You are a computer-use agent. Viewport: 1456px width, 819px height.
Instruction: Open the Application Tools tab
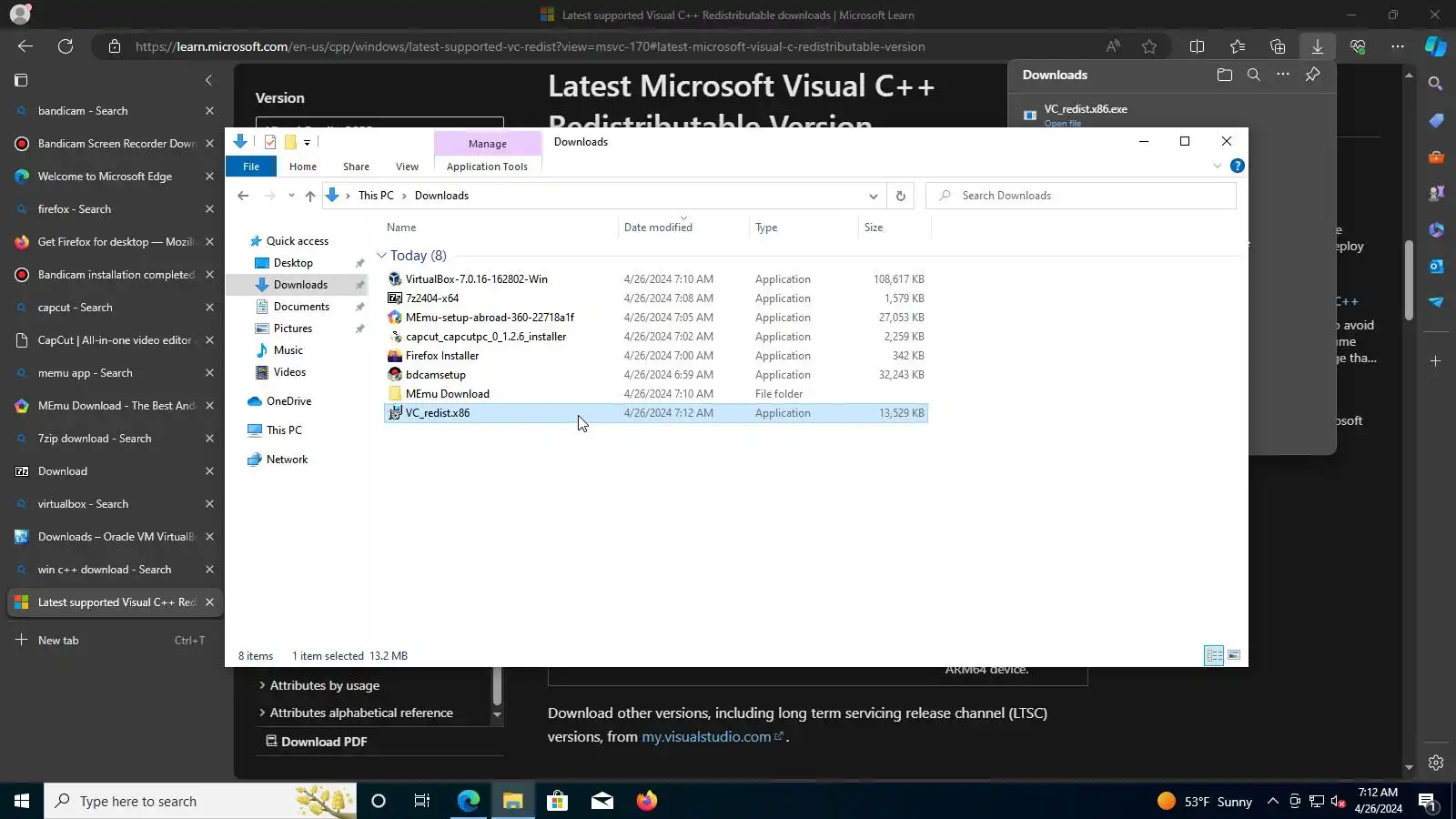click(487, 167)
